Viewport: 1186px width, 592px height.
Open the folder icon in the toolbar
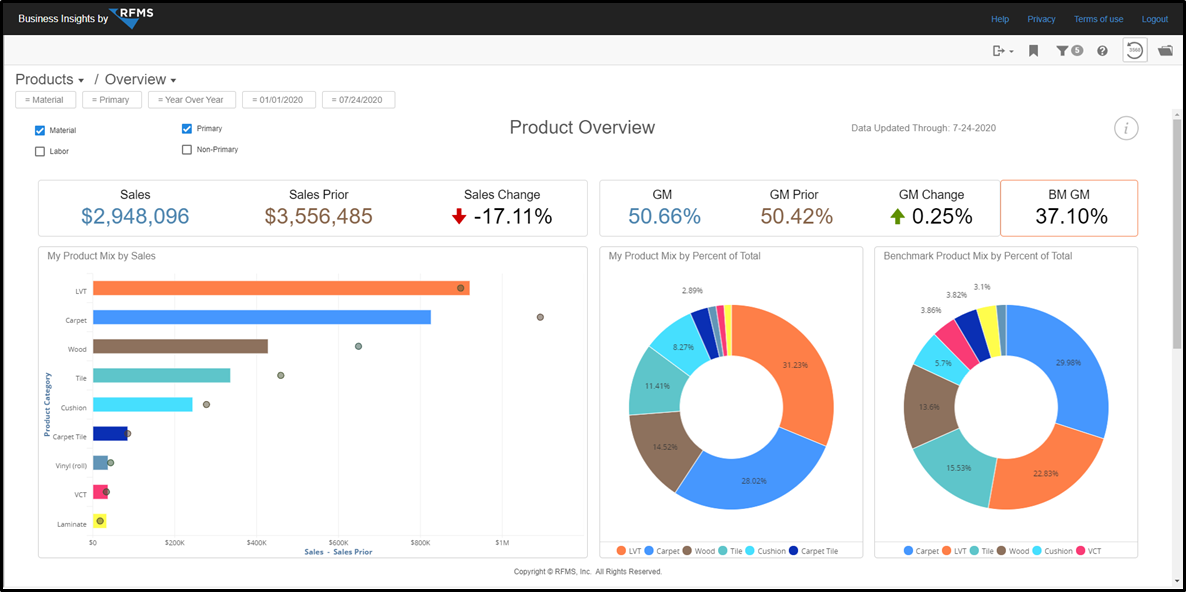point(1165,51)
